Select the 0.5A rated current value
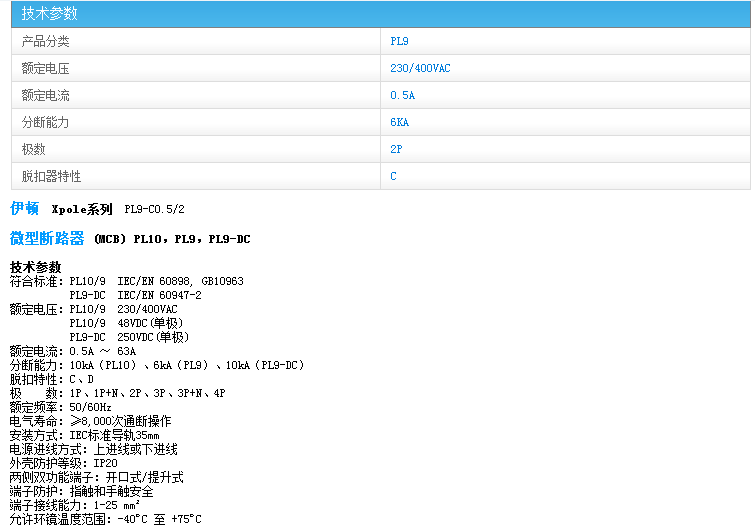 pyautogui.click(x=402, y=96)
